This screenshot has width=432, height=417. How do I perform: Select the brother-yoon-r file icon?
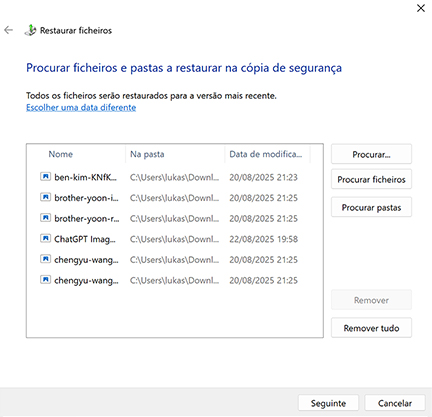(45, 218)
